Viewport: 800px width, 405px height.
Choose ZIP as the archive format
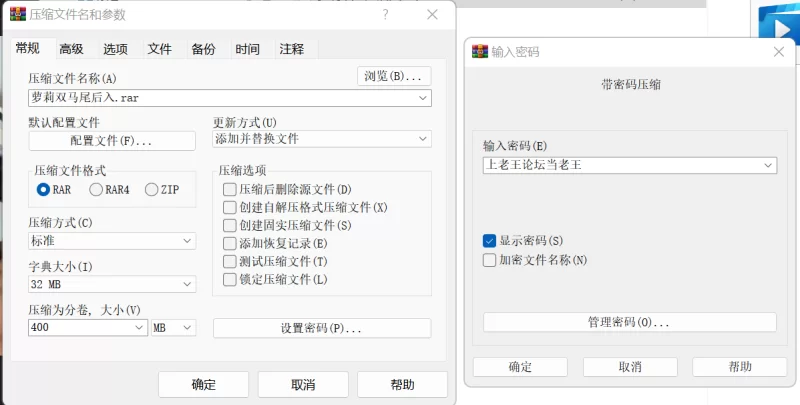click(152, 189)
